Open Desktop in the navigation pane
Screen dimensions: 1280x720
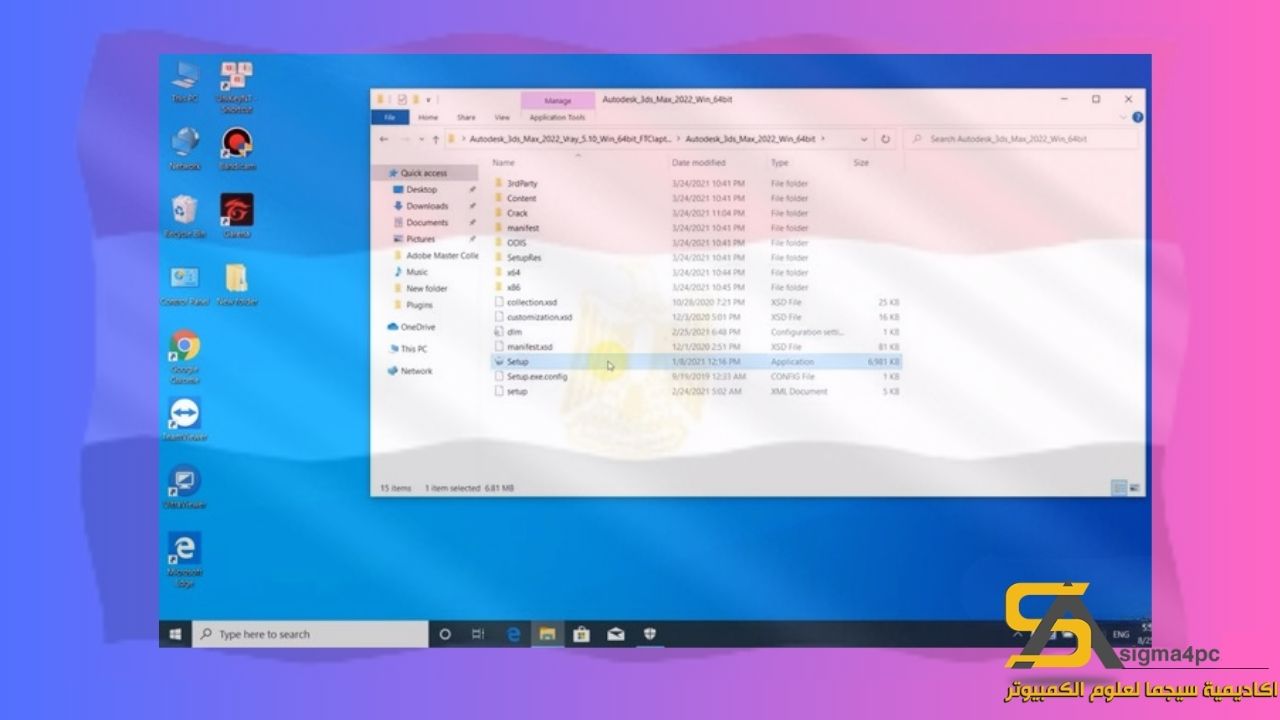coord(421,189)
